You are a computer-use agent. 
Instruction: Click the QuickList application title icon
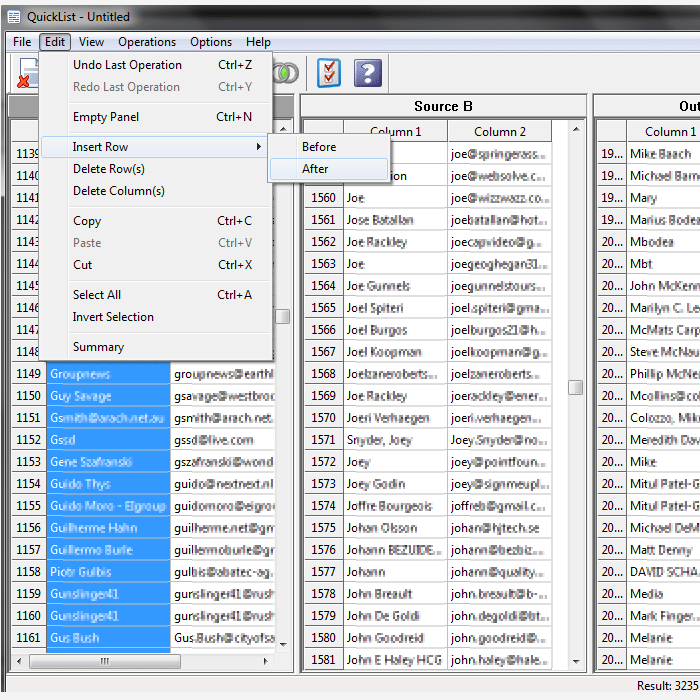[x=14, y=17]
